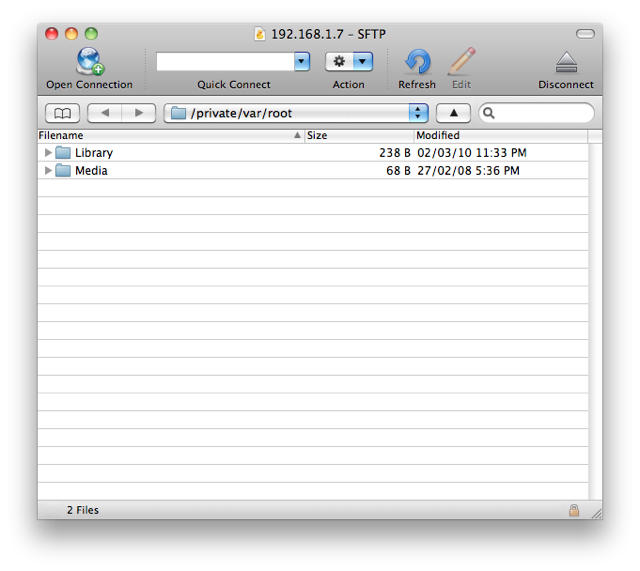This screenshot has height=571, width=640.
Task: Sort by the Modified column header
Action: [501, 136]
